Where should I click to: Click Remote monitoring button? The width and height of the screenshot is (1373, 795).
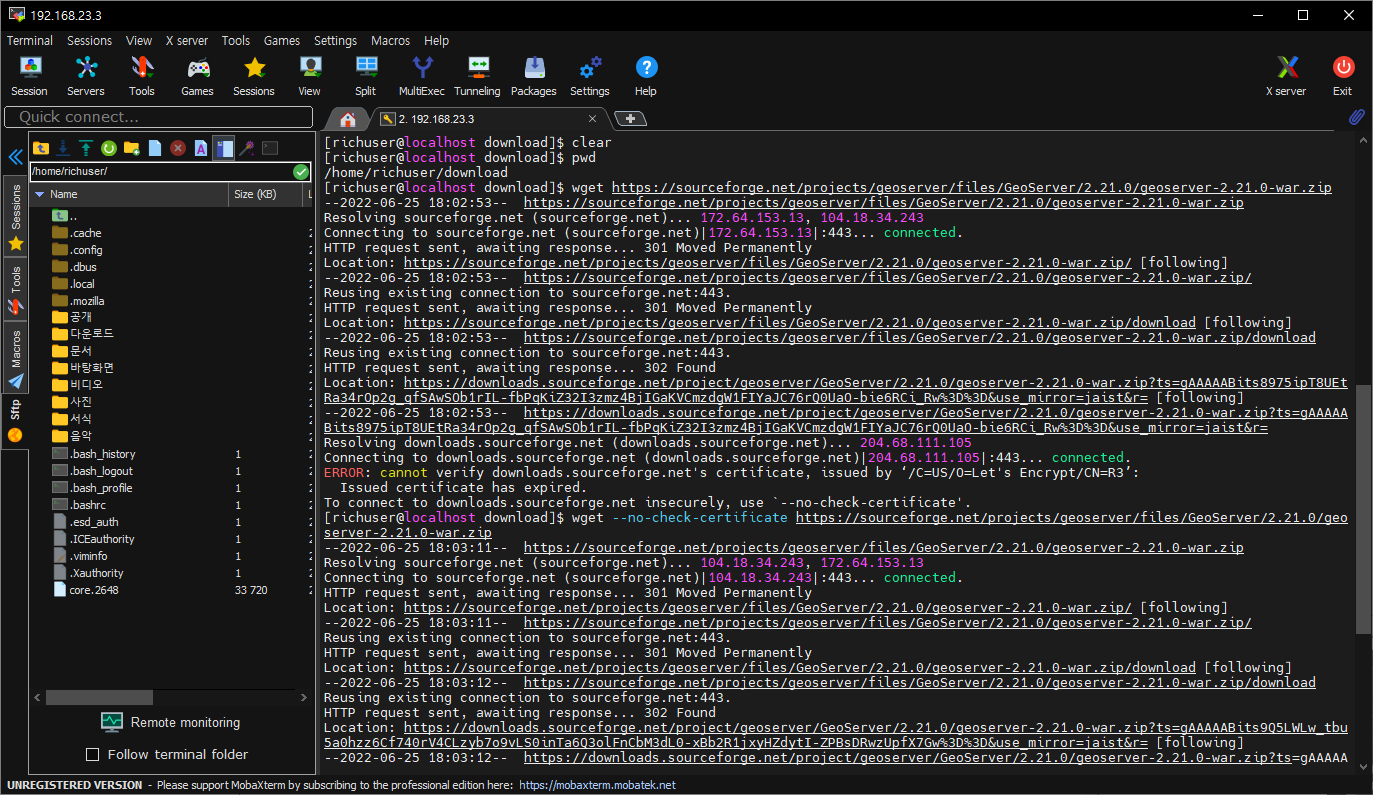(171, 722)
